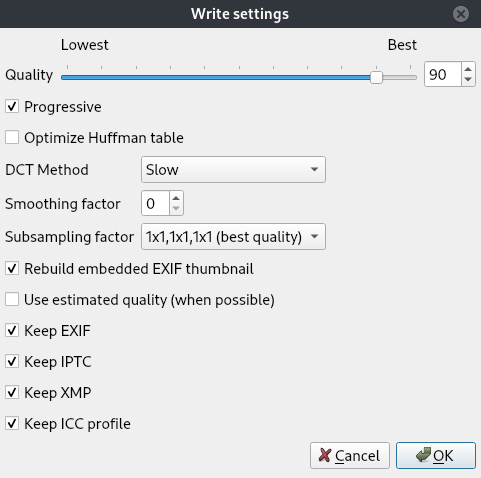This screenshot has height=478, width=481.
Task: Enable Optimize Huffman table
Action: [12, 137]
